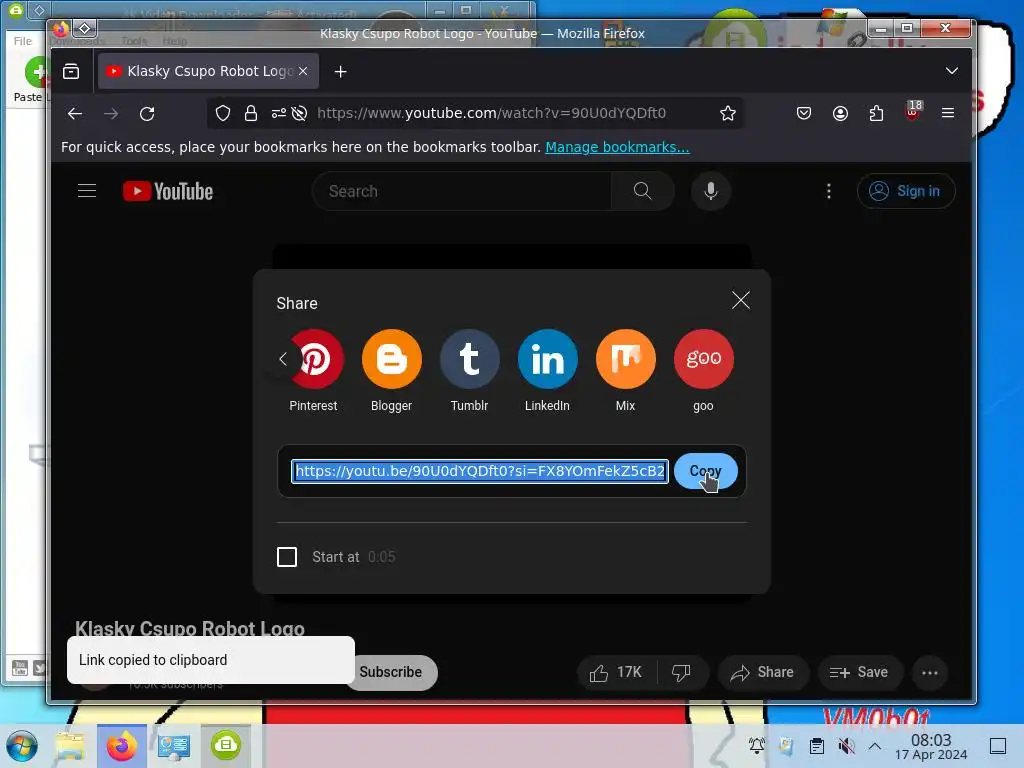Click the video title Klasky Csupo Robot Logo
This screenshot has height=768, width=1024.
click(190, 628)
